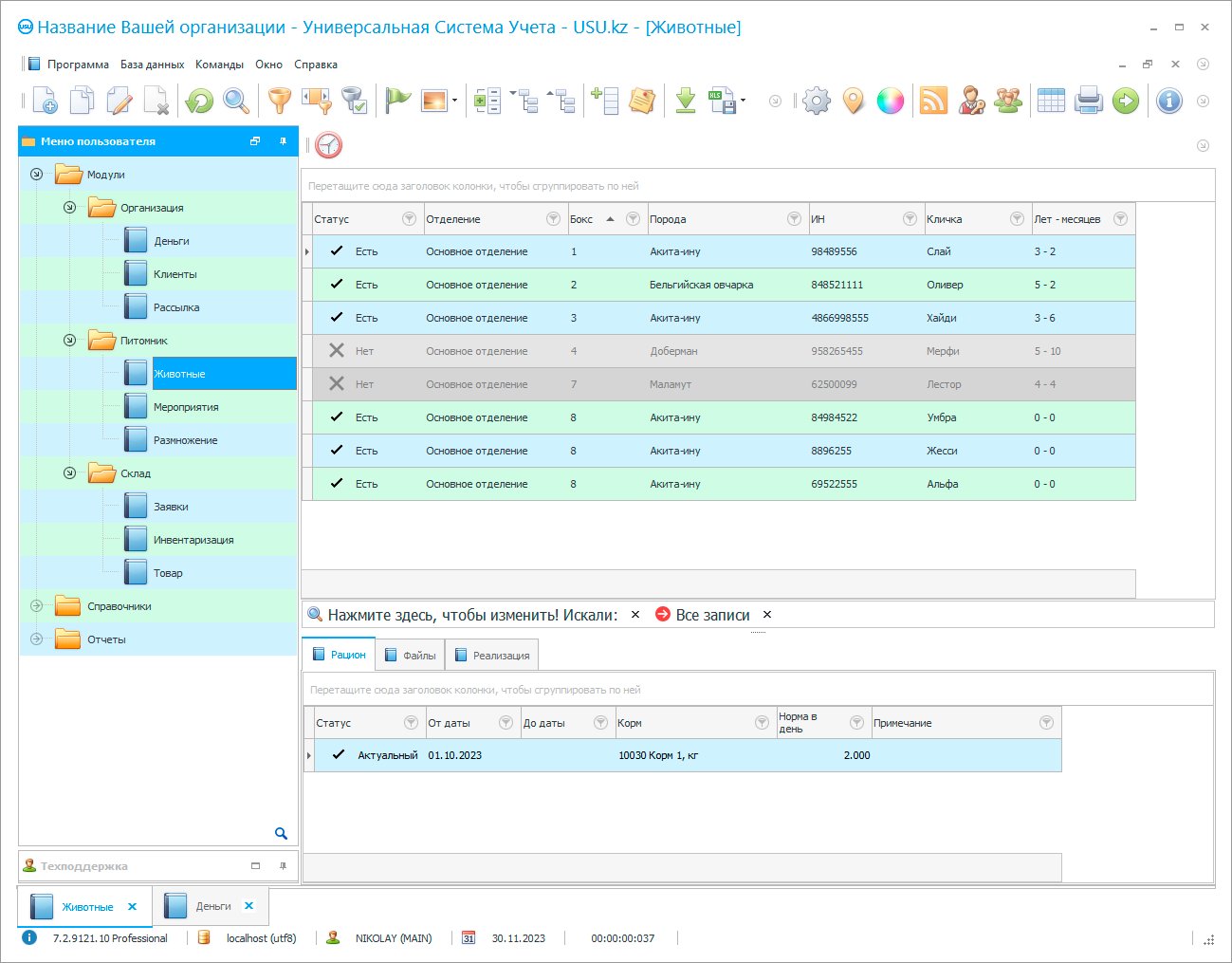Click the orange funnel filter icon

click(280, 101)
